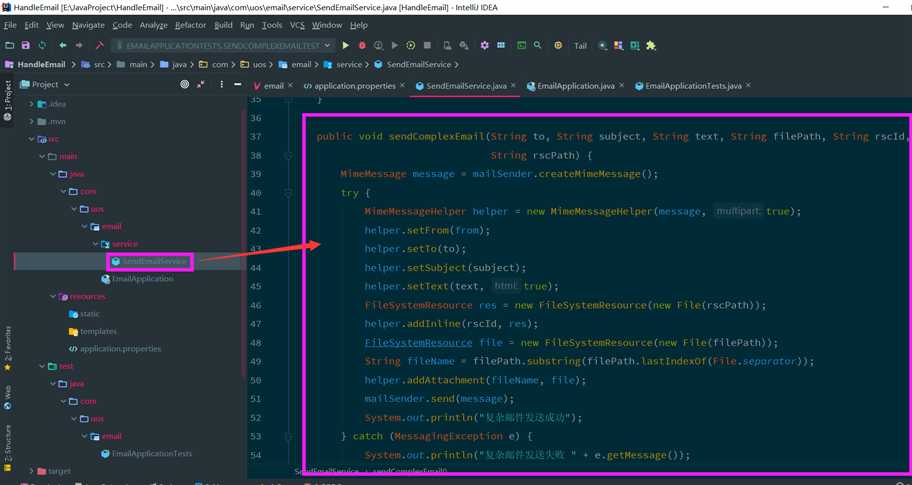Viewport: 912px width, 485px height.
Task: Click the Synchronize refresh toolbar icon
Action: click(x=42, y=45)
